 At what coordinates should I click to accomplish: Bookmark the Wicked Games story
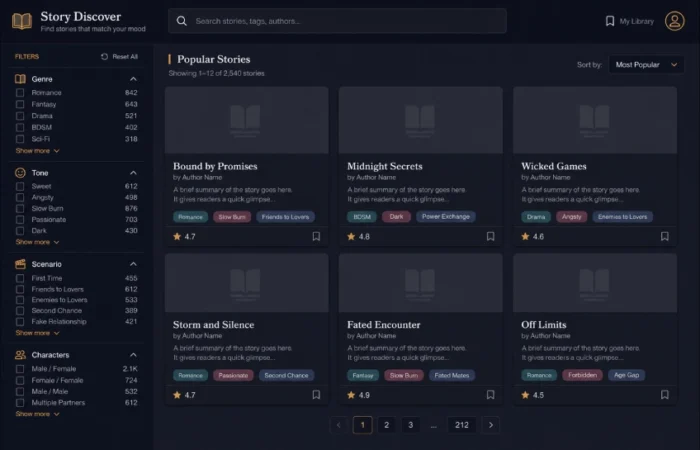click(x=664, y=236)
